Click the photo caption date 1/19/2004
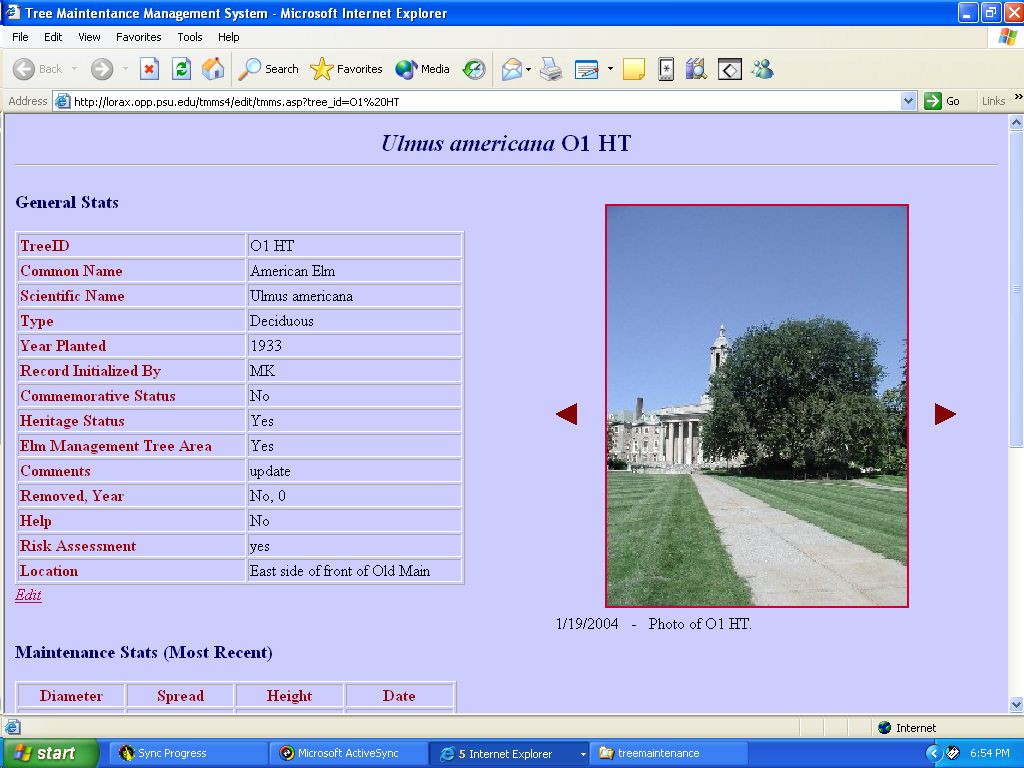1024x768 pixels. click(x=587, y=624)
